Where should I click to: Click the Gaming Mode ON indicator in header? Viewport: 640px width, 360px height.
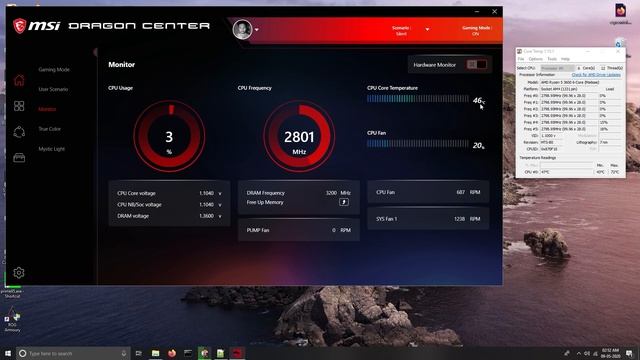[x=476, y=31]
